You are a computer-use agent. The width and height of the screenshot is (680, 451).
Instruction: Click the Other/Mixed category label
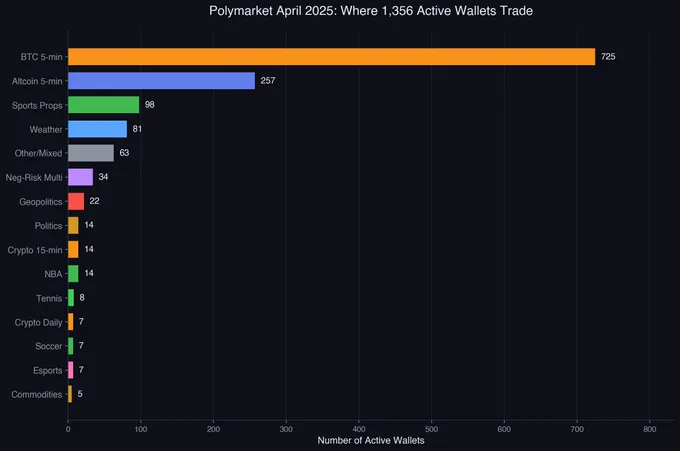pyautogui.click(x=39, y=154)
